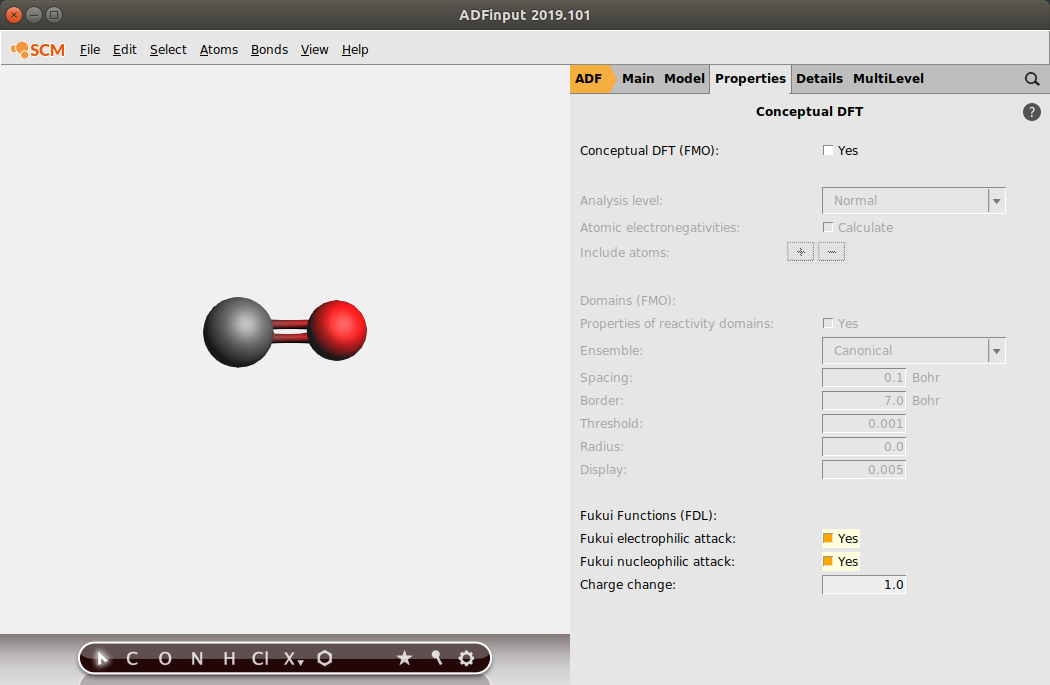Viewport: 1050px width, 685px height.
Task: Close the ADFinput window
Action: pyautogui.click(x=13, y=14)
